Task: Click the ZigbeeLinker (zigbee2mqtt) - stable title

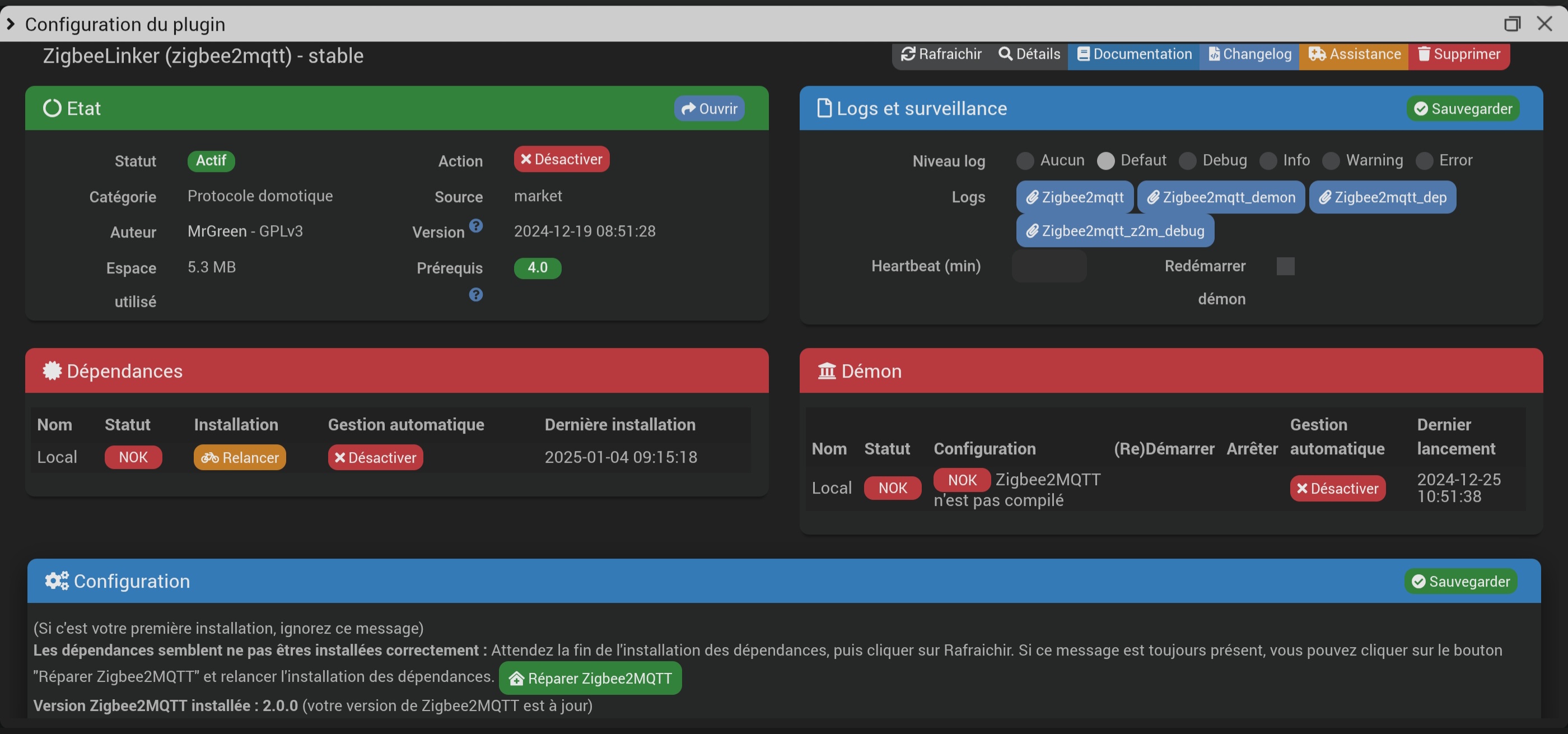Action: [x=203, y=56]
